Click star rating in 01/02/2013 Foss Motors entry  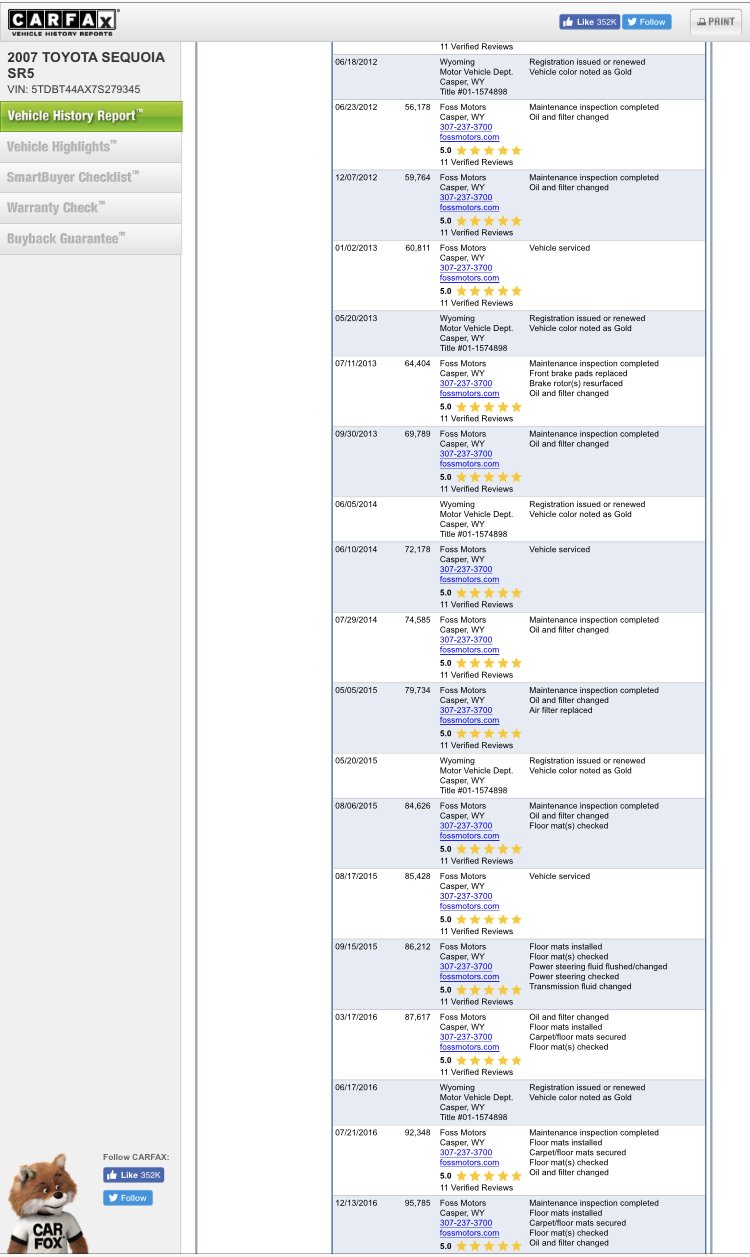click(488, 291)
